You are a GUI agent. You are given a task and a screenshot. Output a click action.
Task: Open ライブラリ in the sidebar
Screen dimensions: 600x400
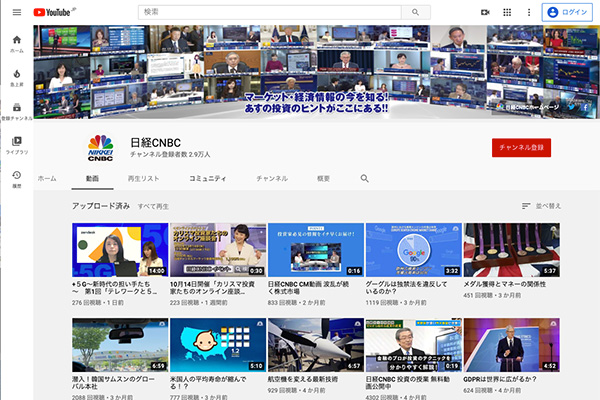(16, 145)
